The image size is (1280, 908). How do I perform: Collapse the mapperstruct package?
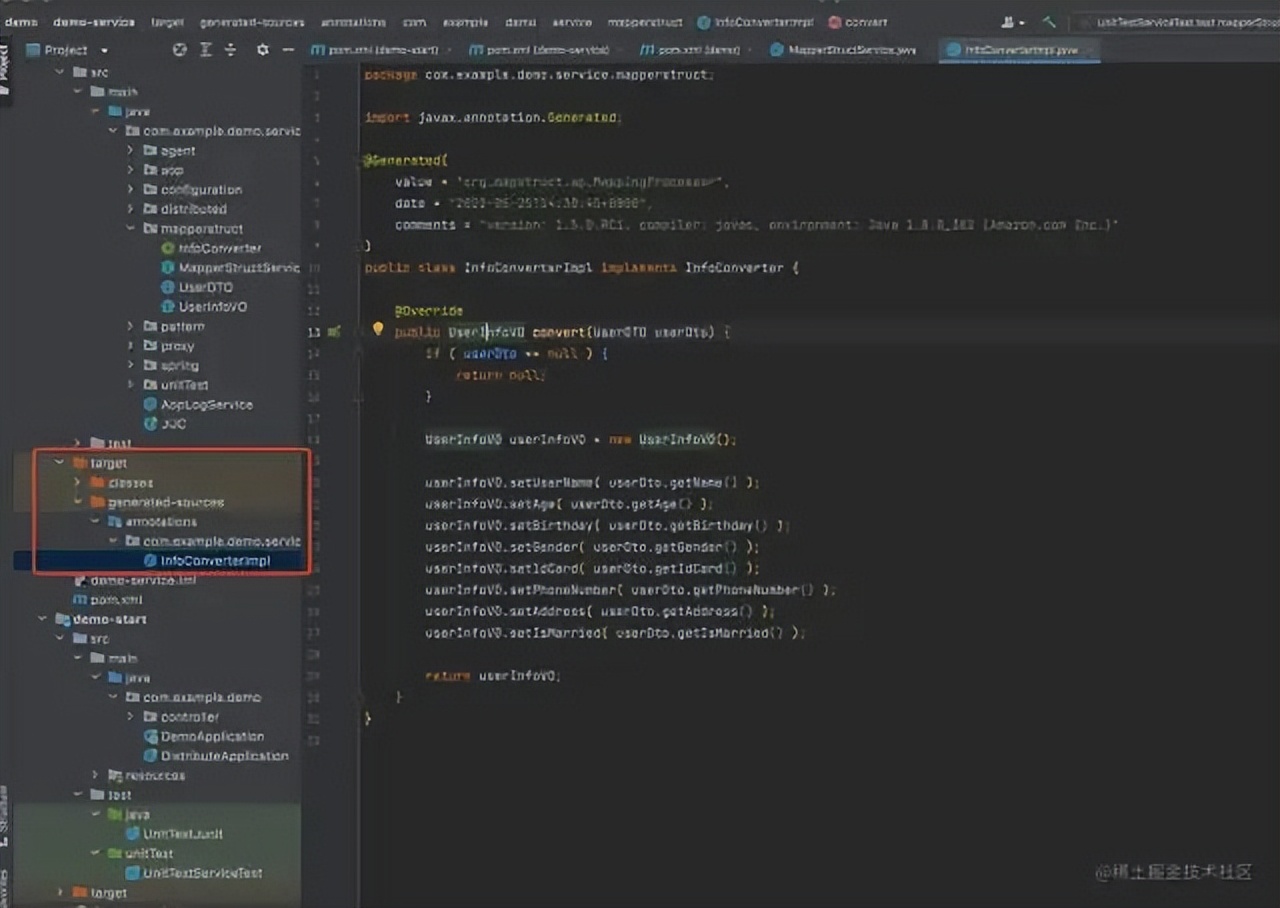pyautogui.click(x=130, y=229)
